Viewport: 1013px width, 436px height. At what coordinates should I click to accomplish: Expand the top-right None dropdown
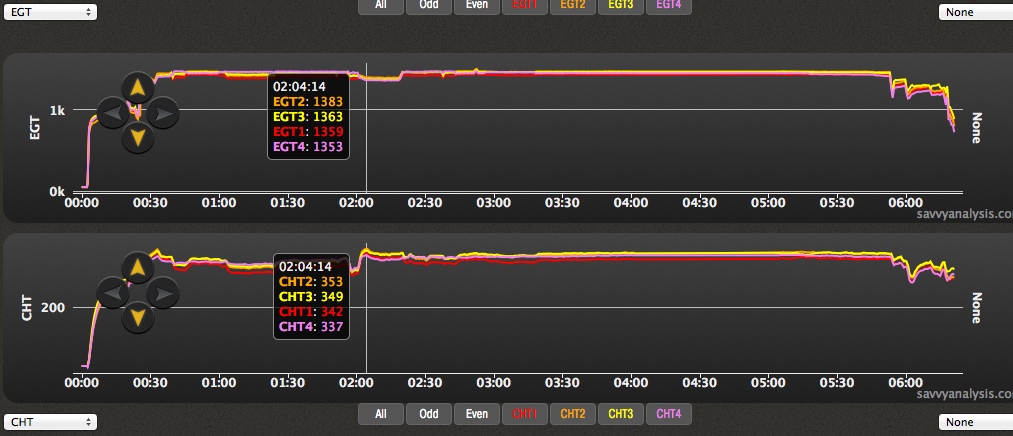tap(975, 12)
